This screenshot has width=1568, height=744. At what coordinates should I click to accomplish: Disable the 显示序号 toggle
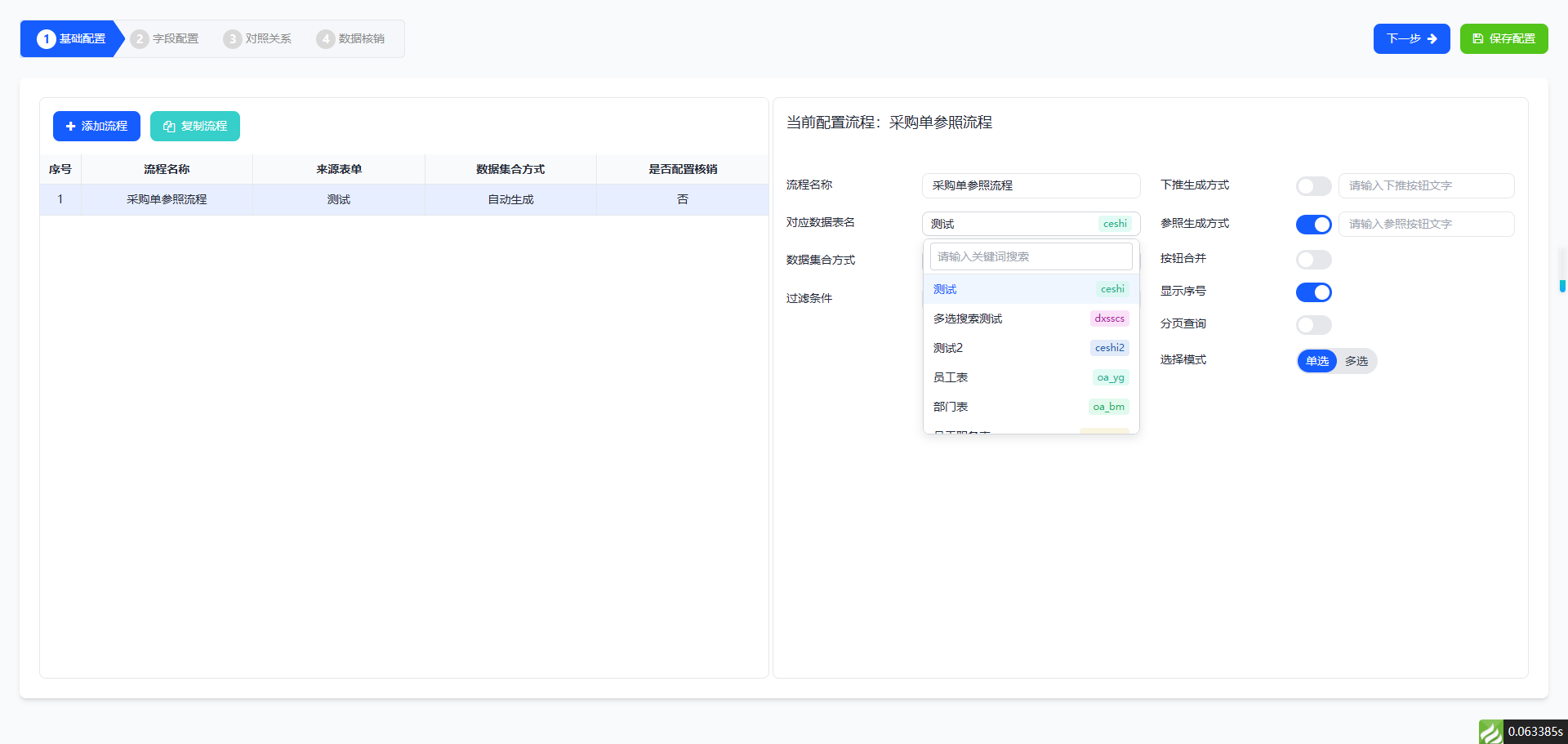[1313, 292]
